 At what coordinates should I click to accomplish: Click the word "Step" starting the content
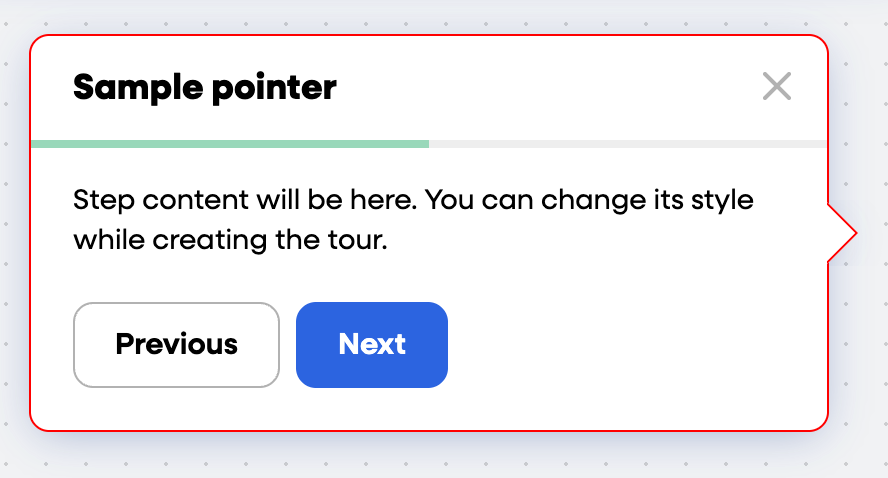pyautogui.click(x=104, y=200)
